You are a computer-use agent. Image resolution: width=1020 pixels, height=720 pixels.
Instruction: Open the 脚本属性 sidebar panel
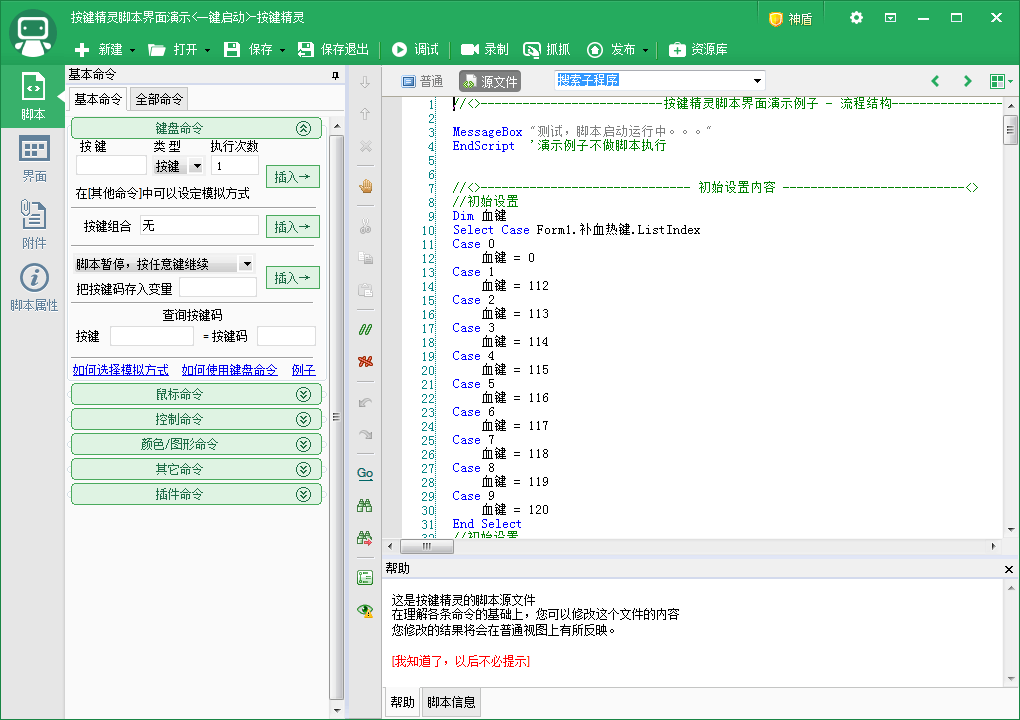point(34,287)
